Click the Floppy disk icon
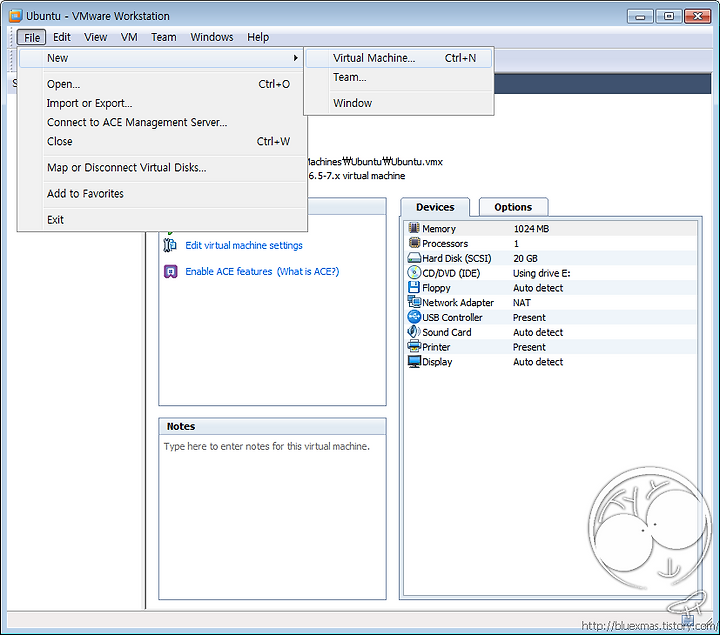This screenshot has height=635, width=720. tap(414, 287)
